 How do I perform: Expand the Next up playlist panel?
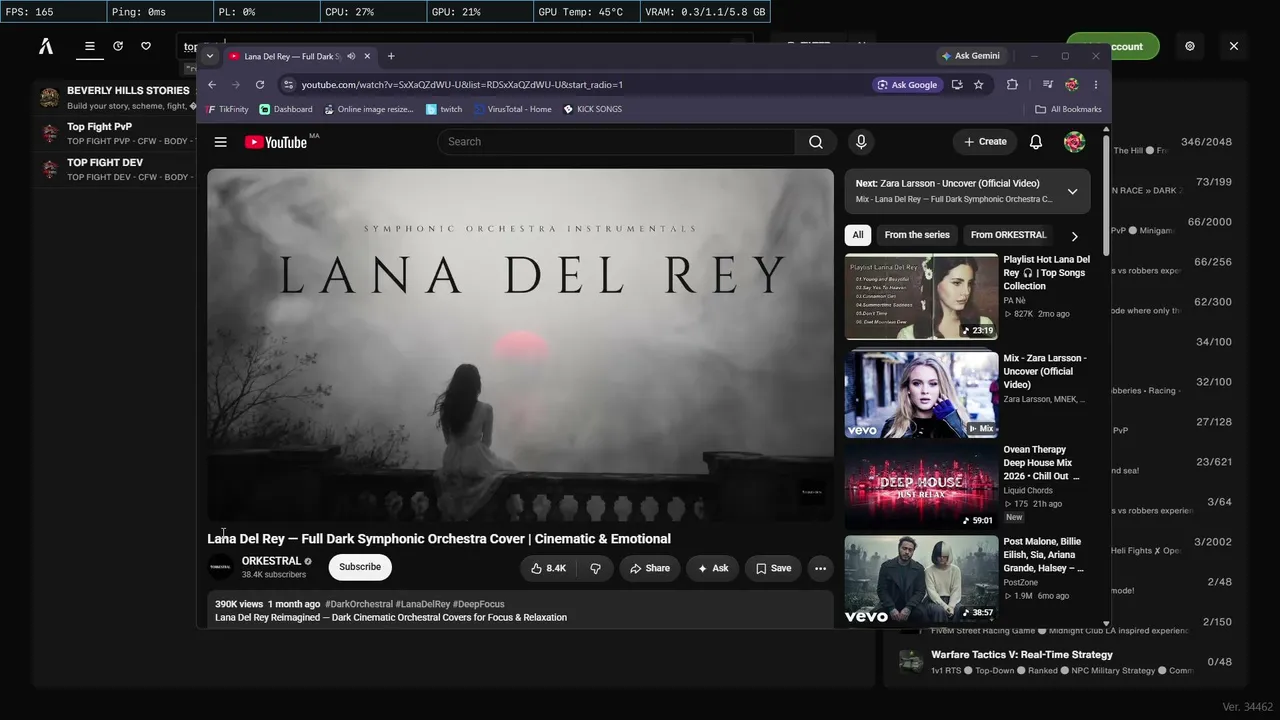[1072, 191]
